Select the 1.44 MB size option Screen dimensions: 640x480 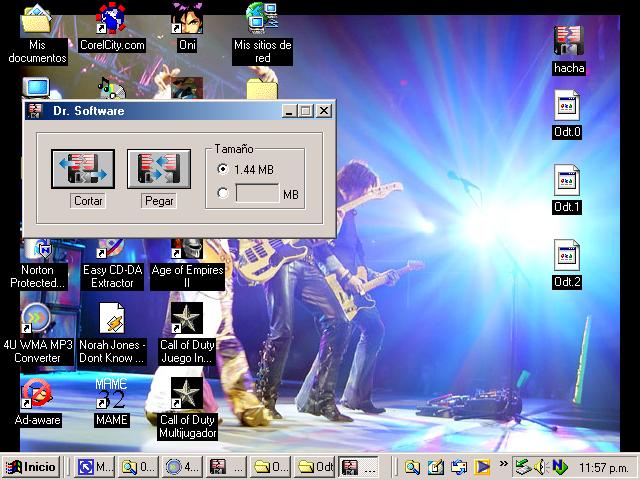click(222, 169)
